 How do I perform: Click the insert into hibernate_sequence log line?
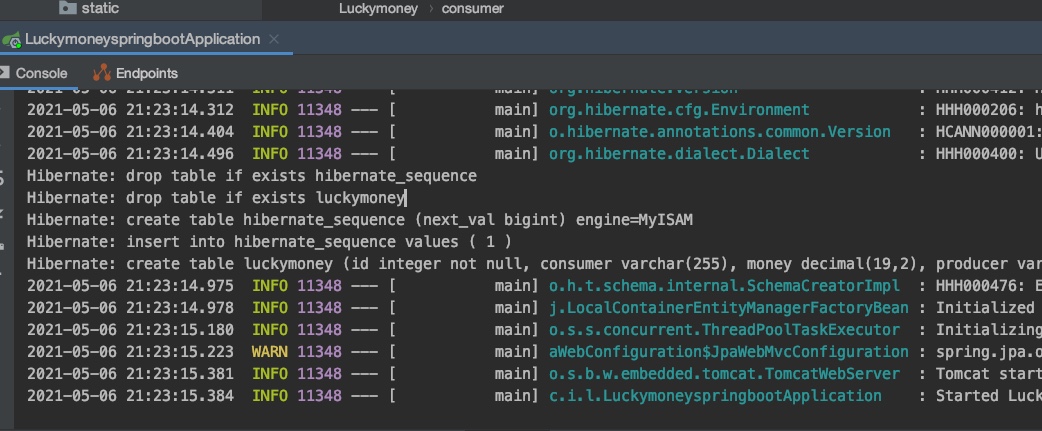pyautogui.click(x=268, y=242)
